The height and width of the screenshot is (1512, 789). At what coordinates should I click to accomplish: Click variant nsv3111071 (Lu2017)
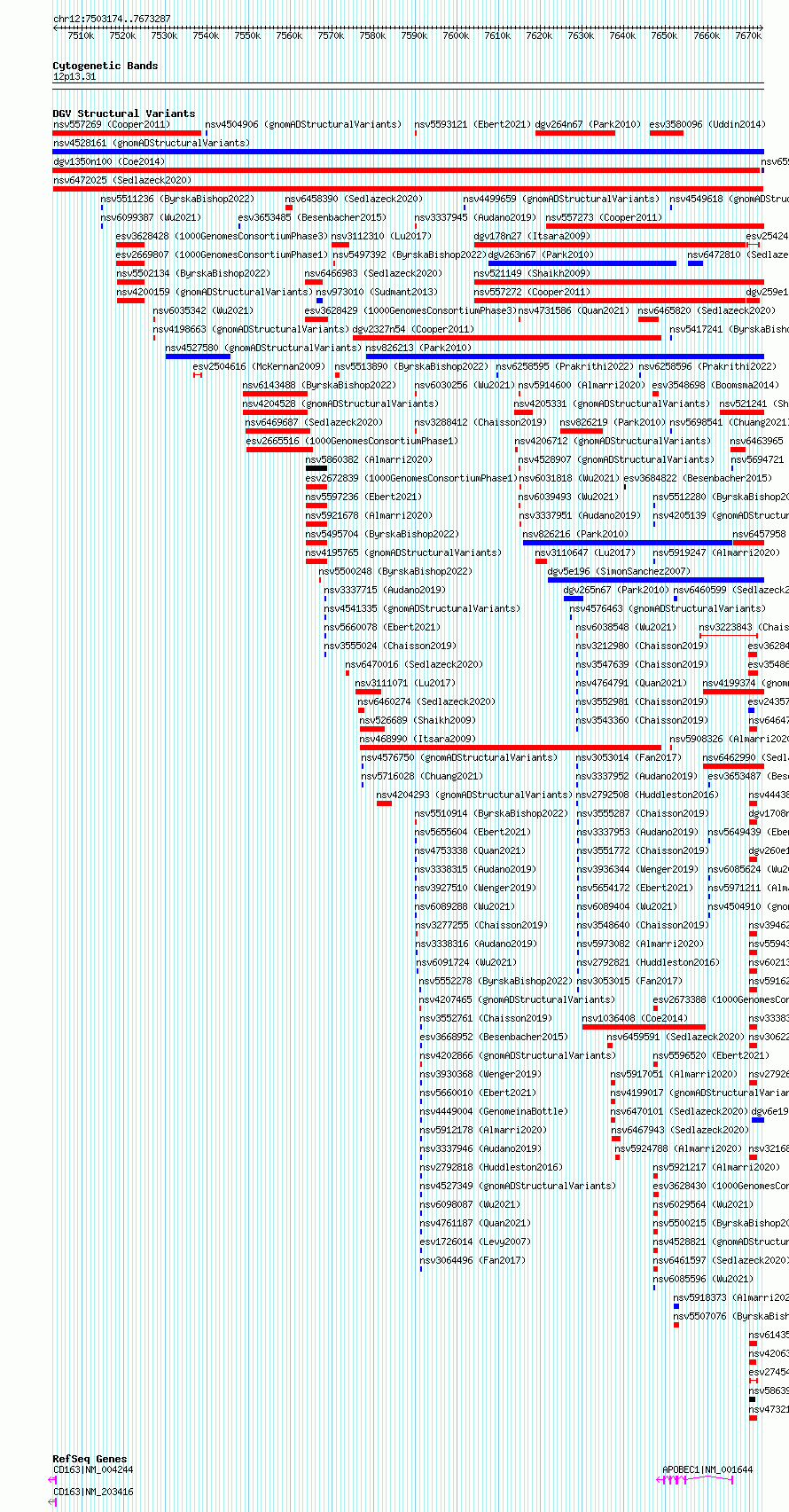[x=405, y=683]
